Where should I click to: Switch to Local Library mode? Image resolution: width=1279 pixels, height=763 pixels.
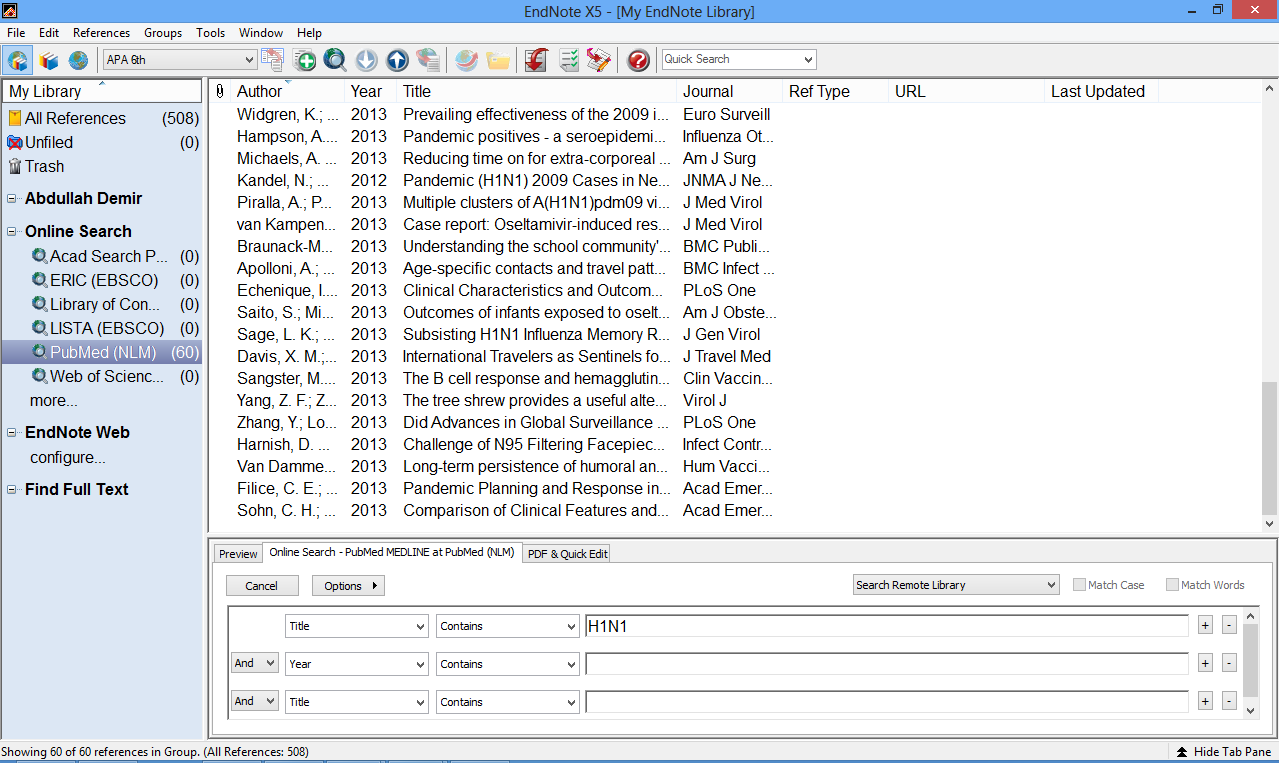(x=48, y=60)
